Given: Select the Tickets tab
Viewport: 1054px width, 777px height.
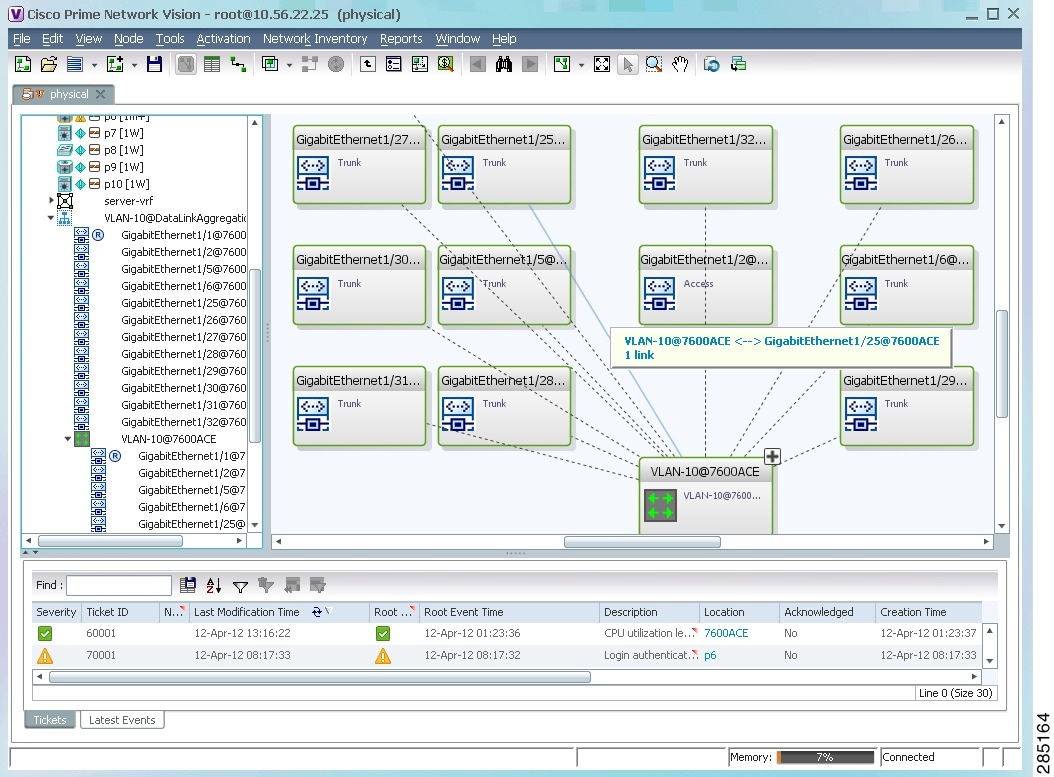Looking at the screenshot, I should 50,720.
